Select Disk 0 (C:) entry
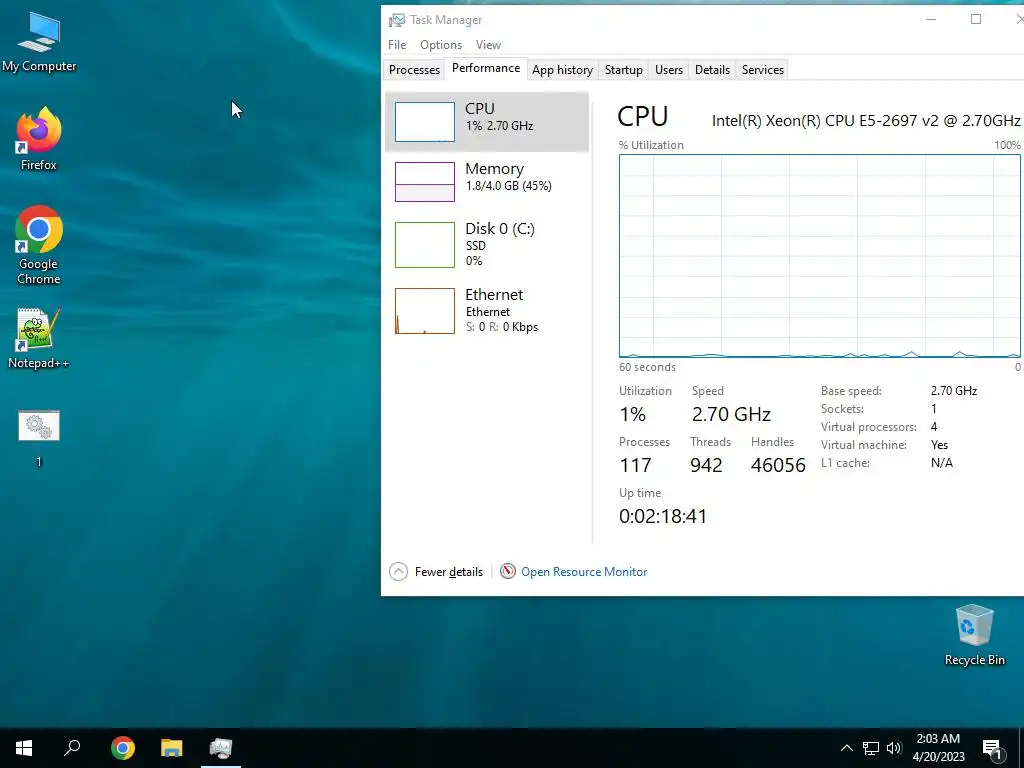1024x768 pixels. pyautogui.click(x=487, y=244)
